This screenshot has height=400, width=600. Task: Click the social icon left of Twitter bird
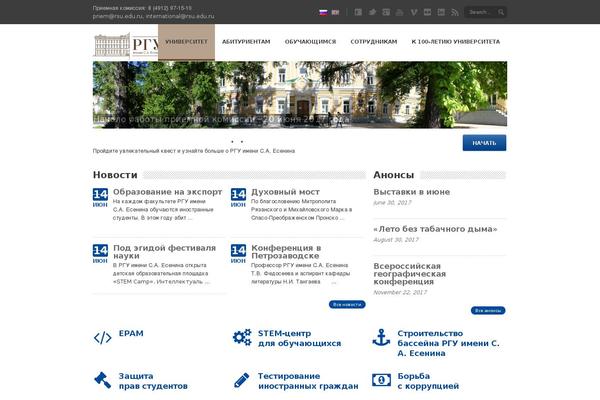tap(358, 12)
